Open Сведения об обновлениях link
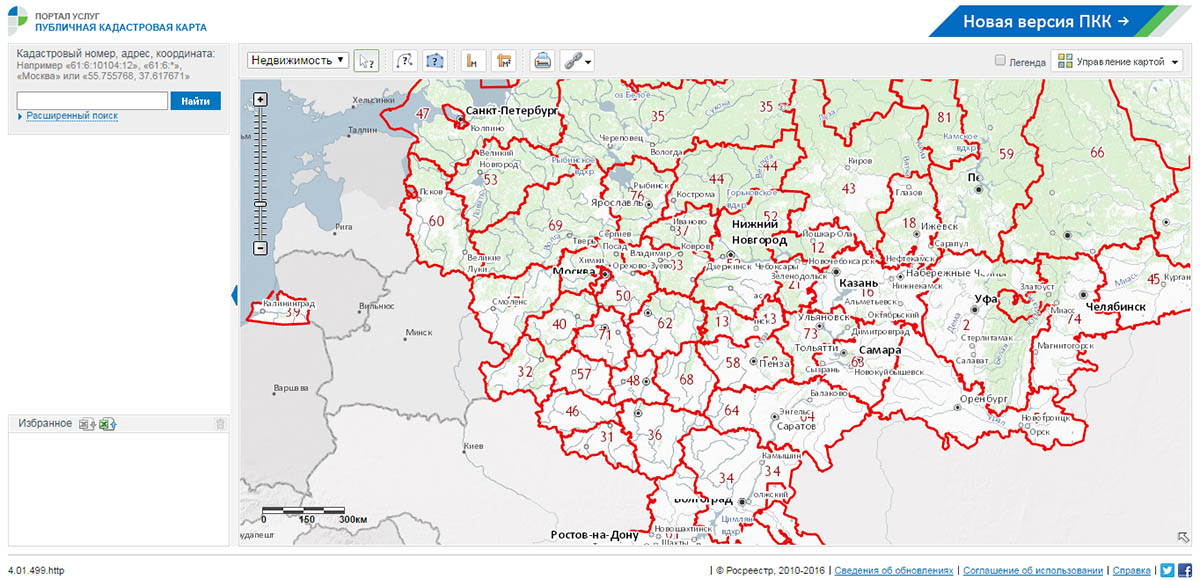The image size is (1200, 580). pos(894,570)
